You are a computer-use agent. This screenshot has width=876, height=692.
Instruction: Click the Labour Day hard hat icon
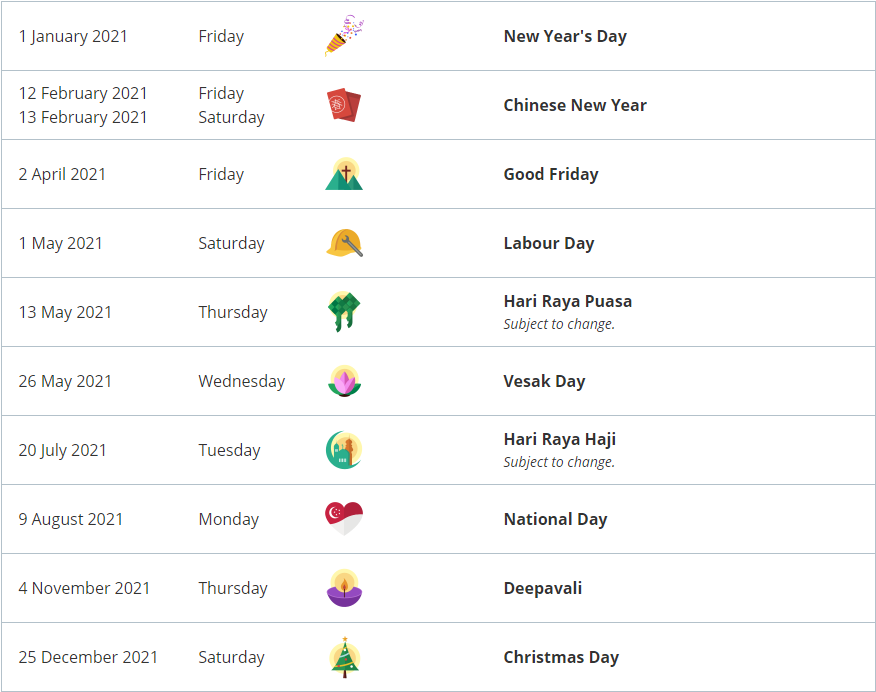coord(344,243)
